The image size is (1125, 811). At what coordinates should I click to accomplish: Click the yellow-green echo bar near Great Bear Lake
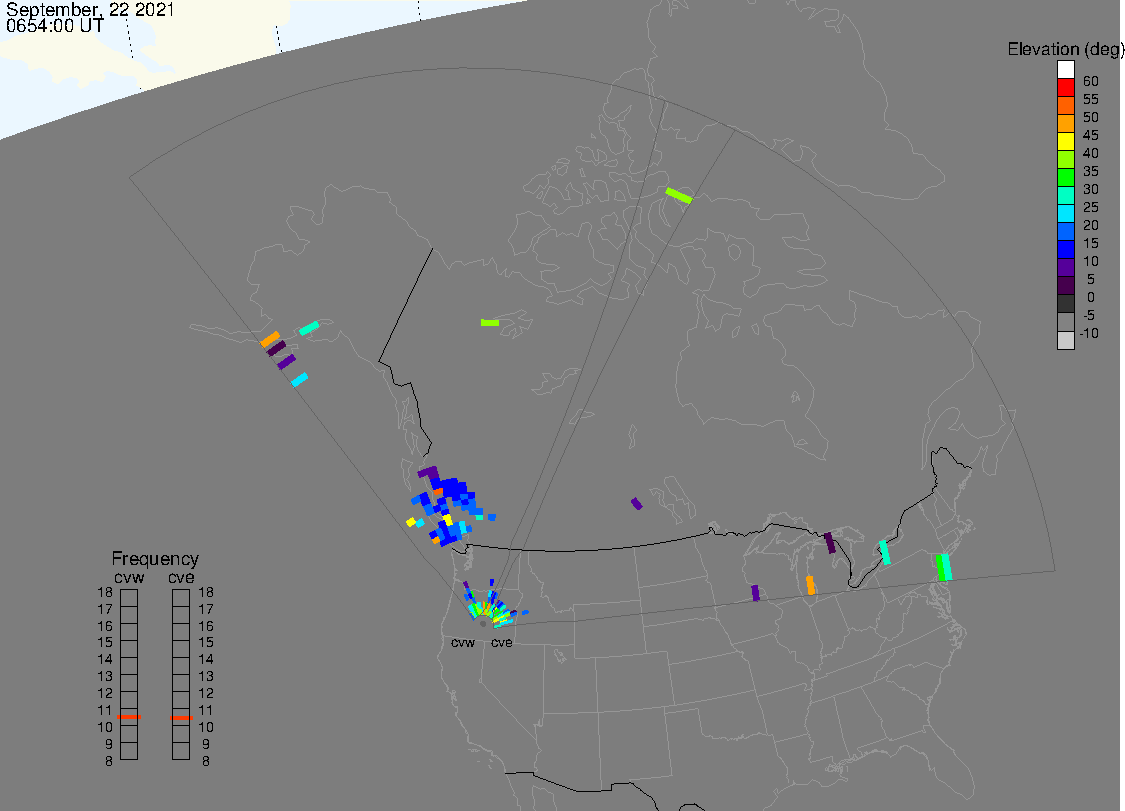tap(489, 323)
